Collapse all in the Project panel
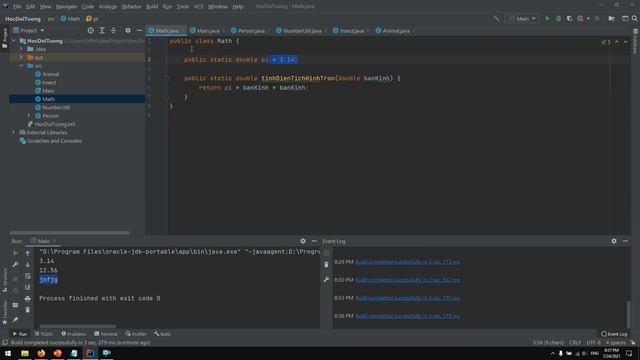This screenshot has height=360, width=640. [x=113, y=31]
